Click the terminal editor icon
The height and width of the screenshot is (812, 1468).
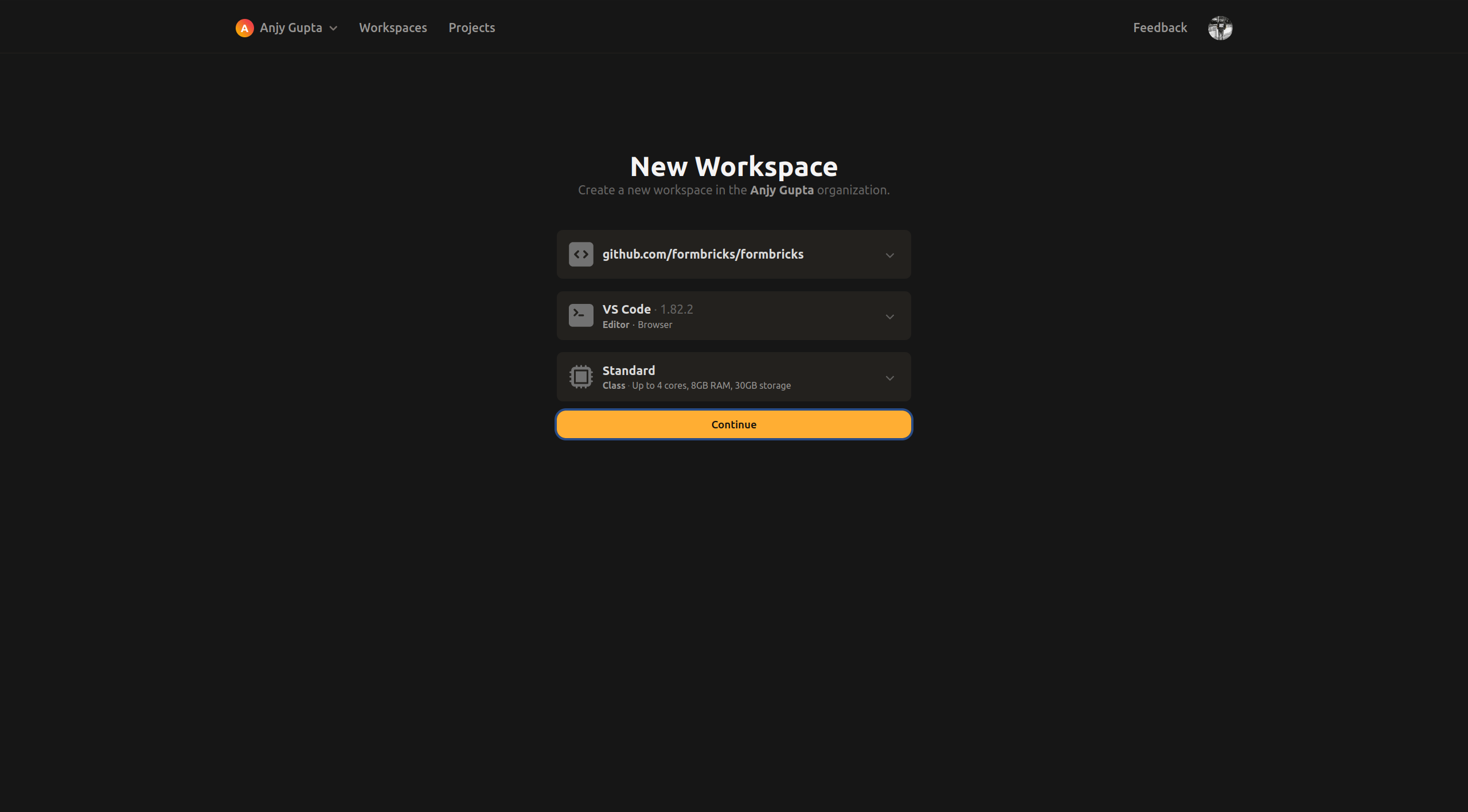[581, 315]
